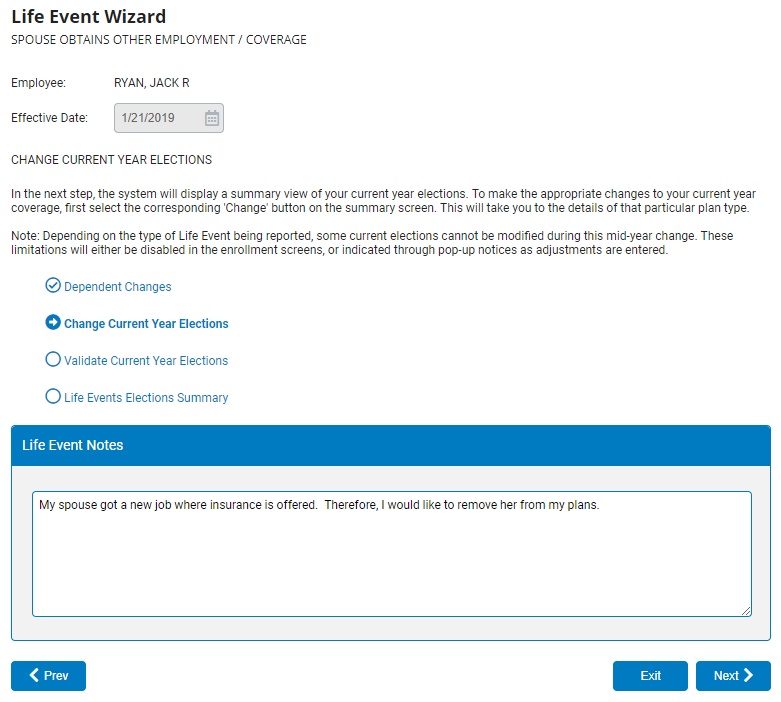Click the employee name RYAN, JACK R
This screenshot has width=781, height=702.
pyautogui.click(x=152, y=83)
